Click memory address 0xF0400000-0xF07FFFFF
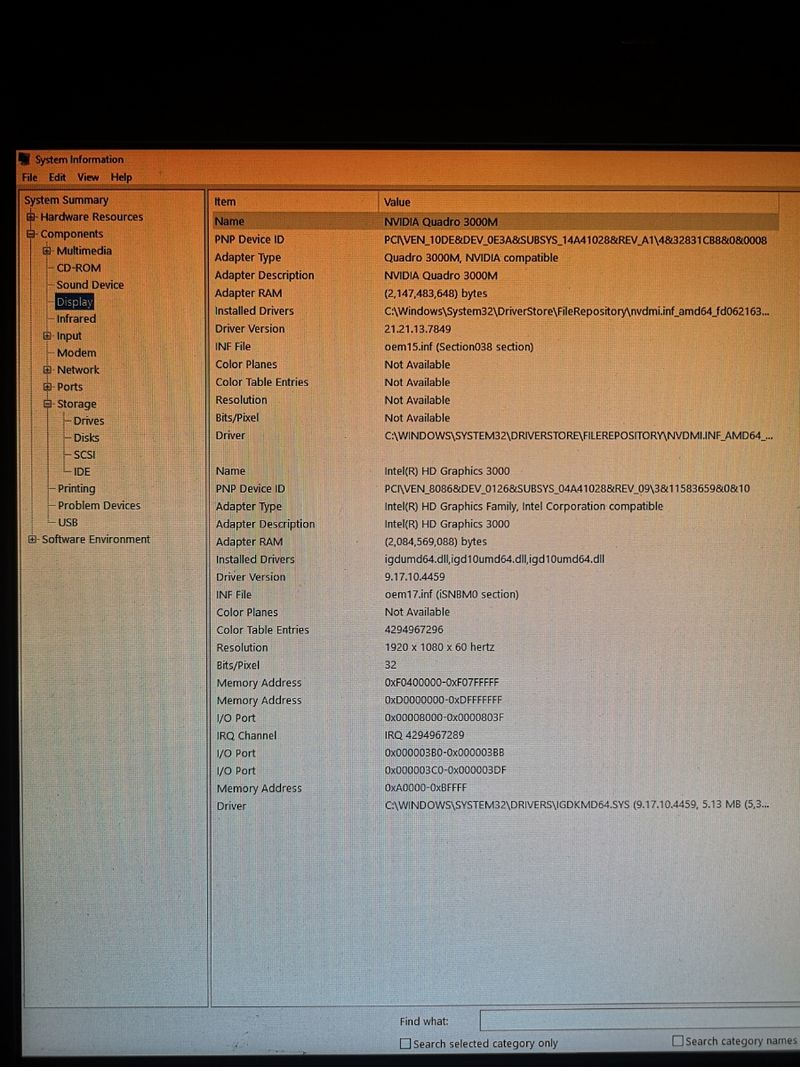 (441, 683)
